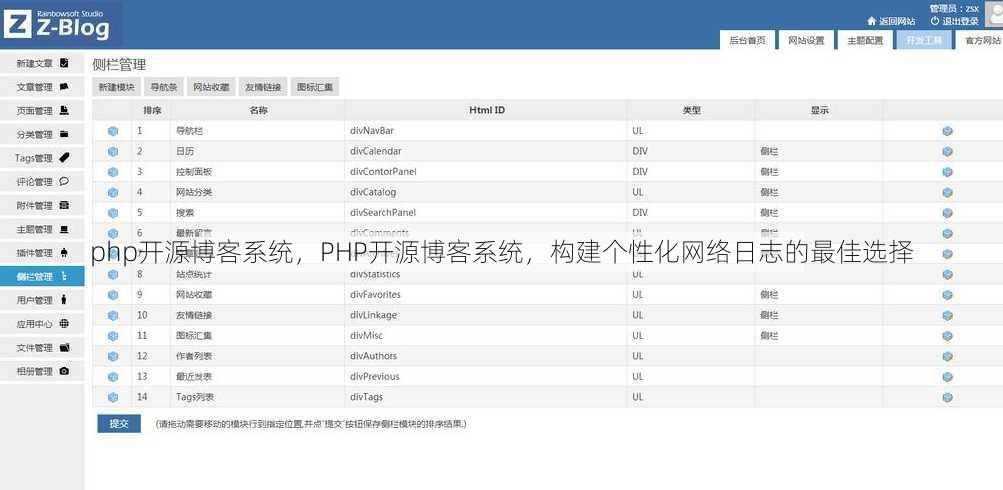This screenshot has width=1003, height=490.
Task: Click the 新建模块 button
Action: click(x=116, y=88)
